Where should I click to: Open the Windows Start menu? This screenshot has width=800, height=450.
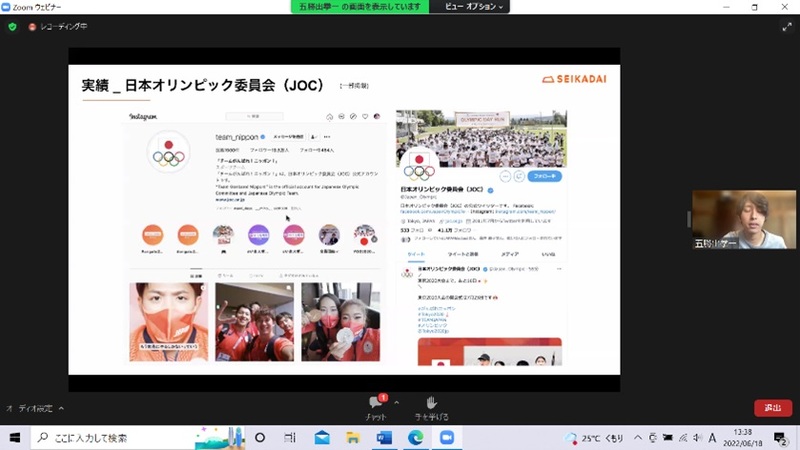click(15, 438)
